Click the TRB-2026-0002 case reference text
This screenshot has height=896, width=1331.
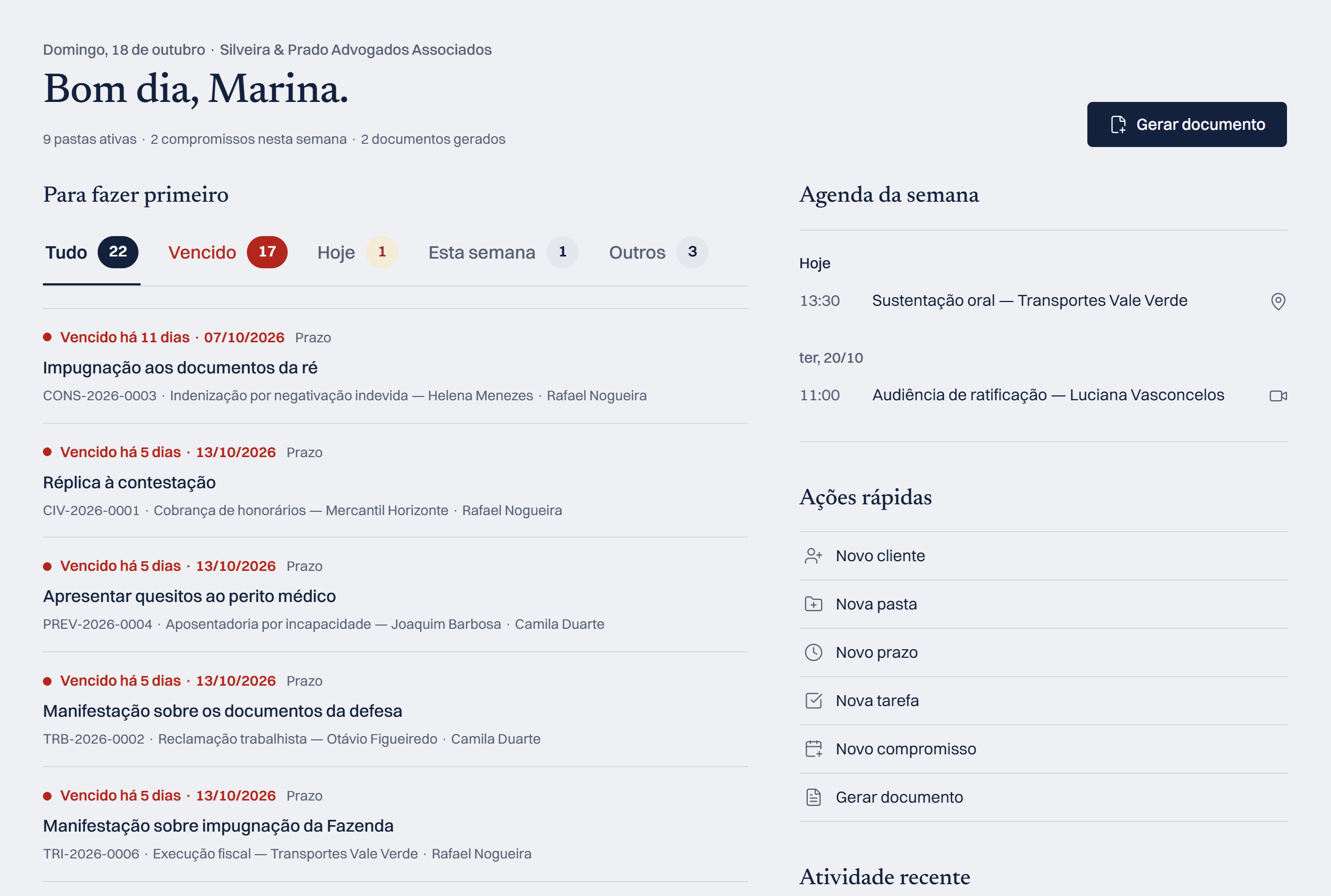(94, 739)
